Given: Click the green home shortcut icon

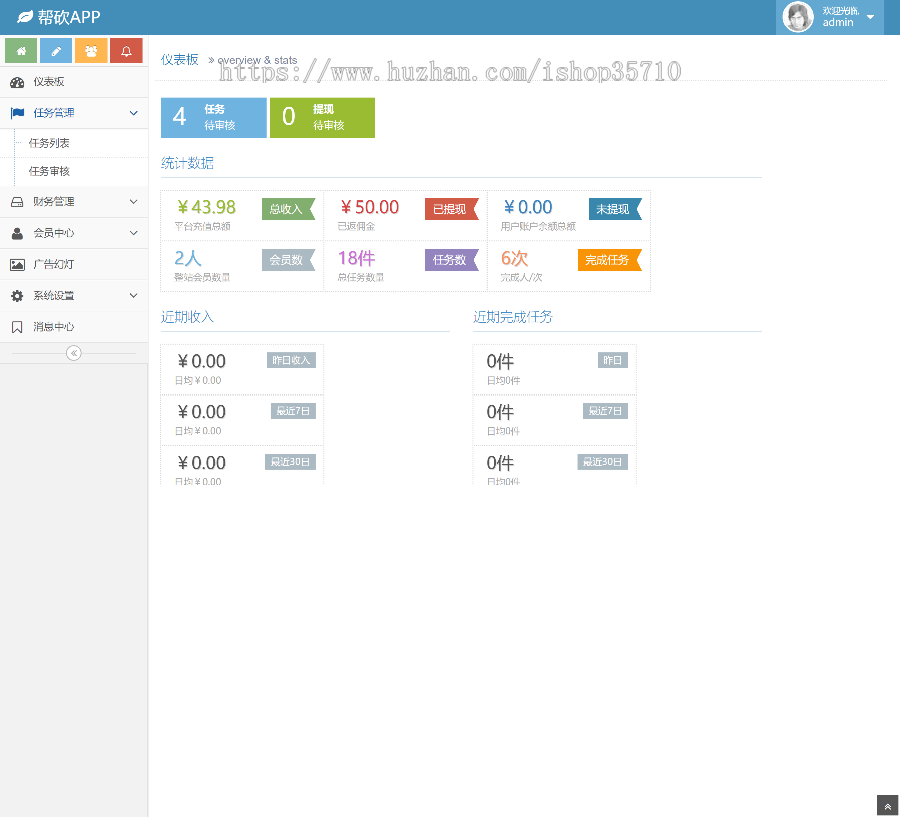Looking at the screenshot, I should 21,51.
